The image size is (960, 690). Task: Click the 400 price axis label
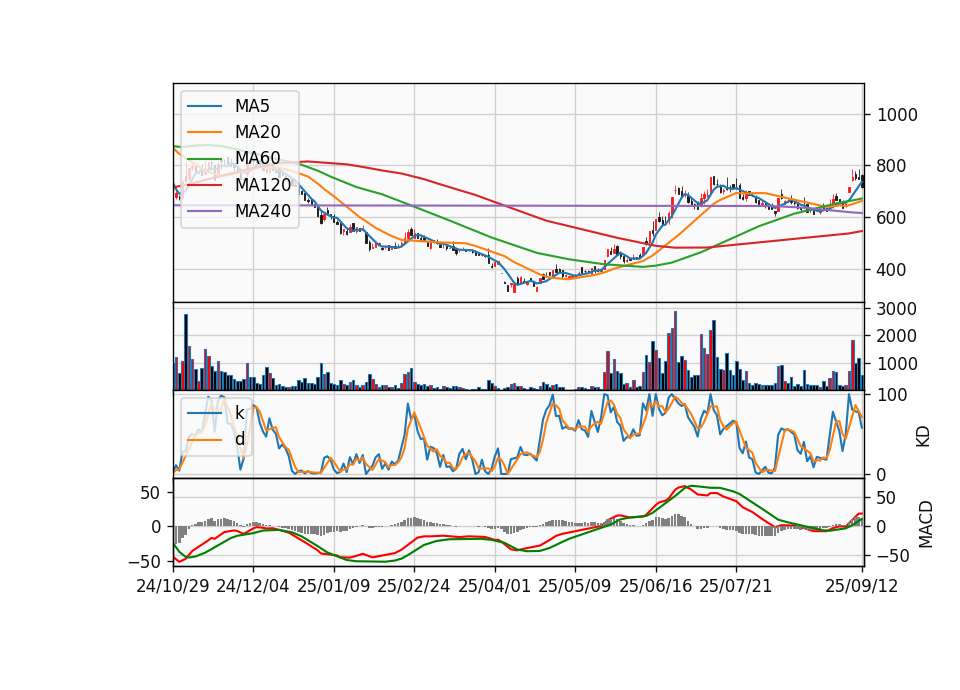pyautogui.click(x=892, y=269)
